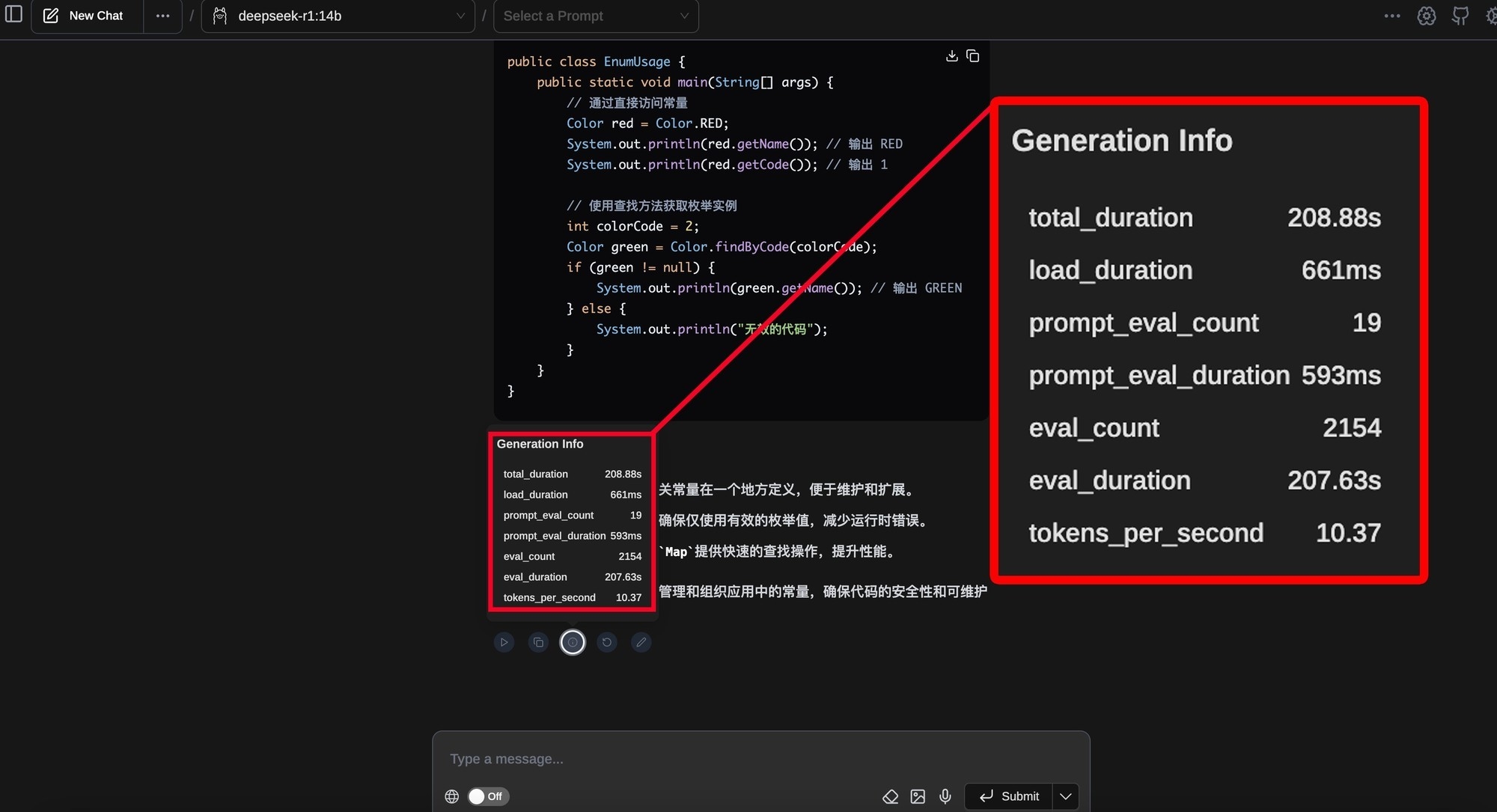Screen dimensions: 1497x812
Task: Copy the code block contents
Action: [x=973, y=56]
